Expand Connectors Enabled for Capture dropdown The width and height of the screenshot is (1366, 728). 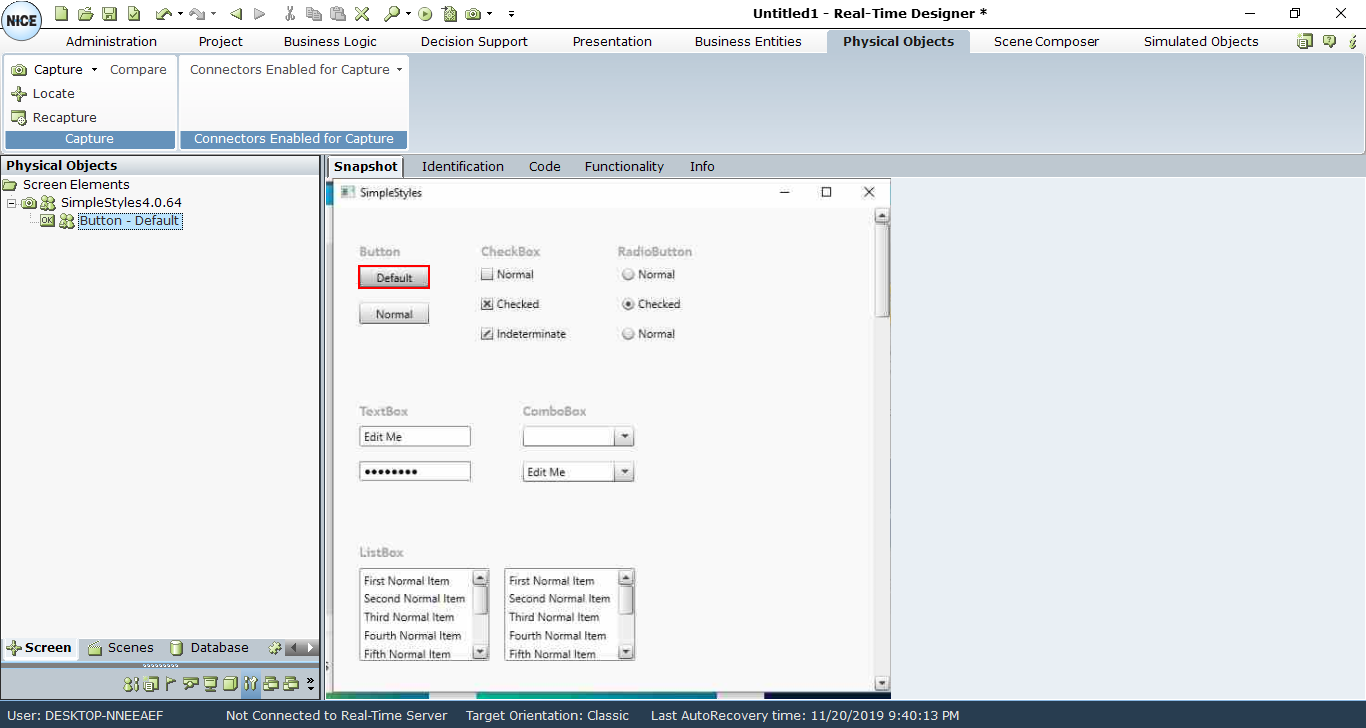(x=399, y=70)
